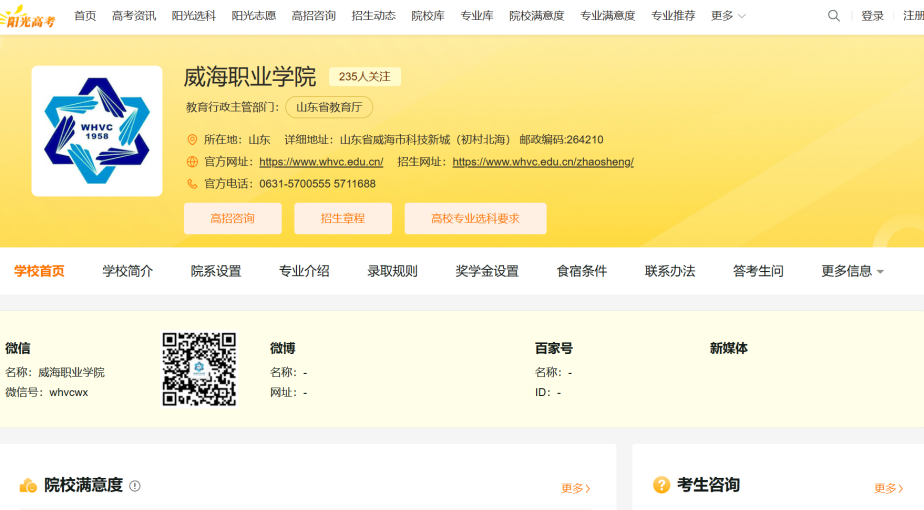Click the orange 高招咨询 button

click(233, 219)
